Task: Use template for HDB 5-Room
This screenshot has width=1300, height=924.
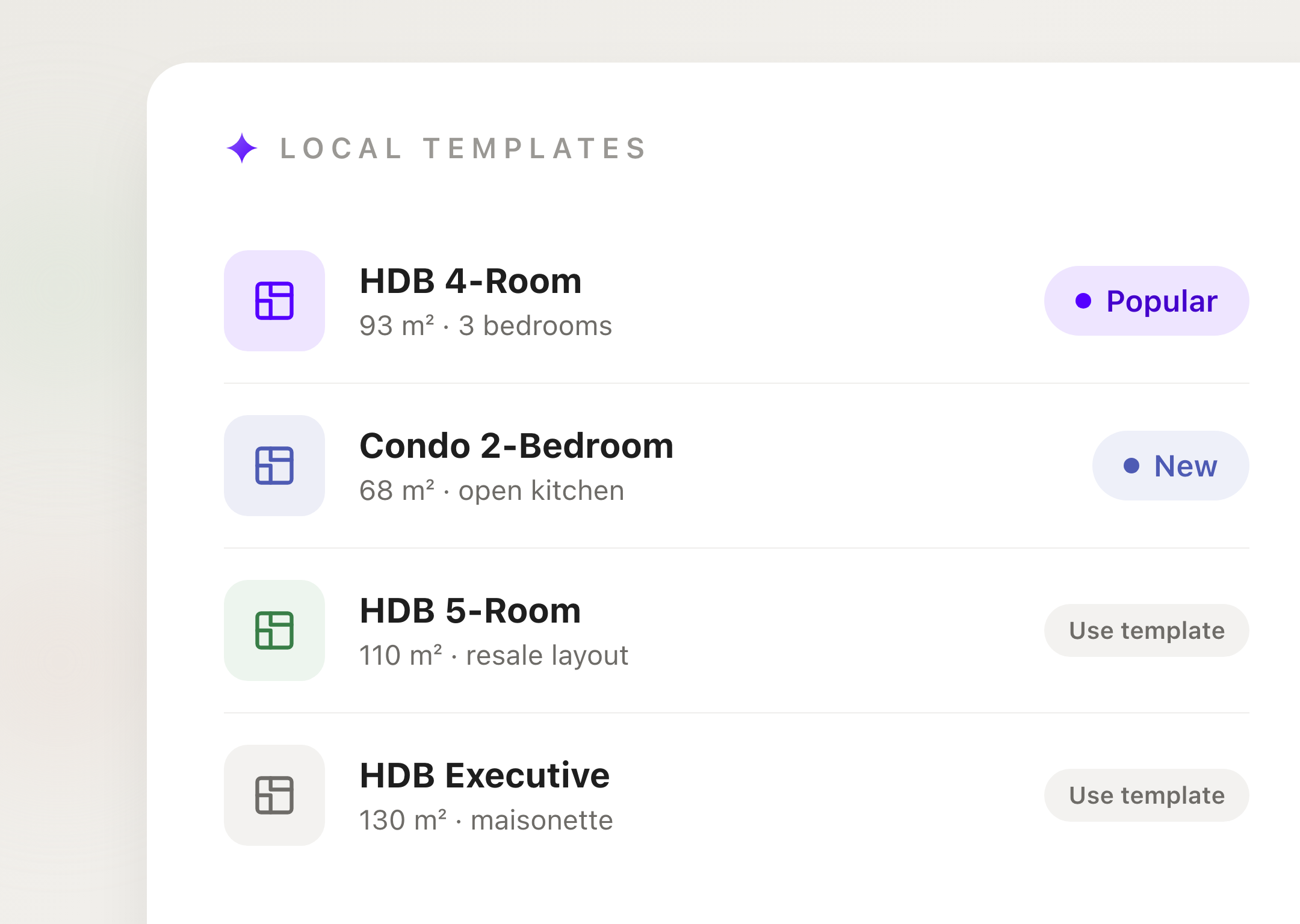Action: (1147, 630)
